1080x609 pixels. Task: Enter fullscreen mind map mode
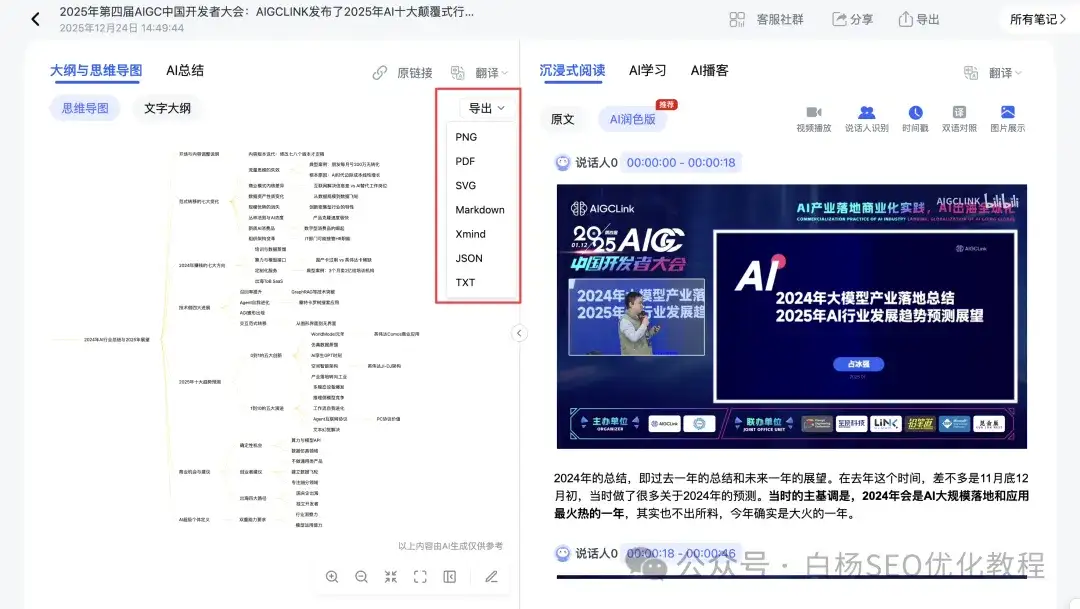pos(420,577)
